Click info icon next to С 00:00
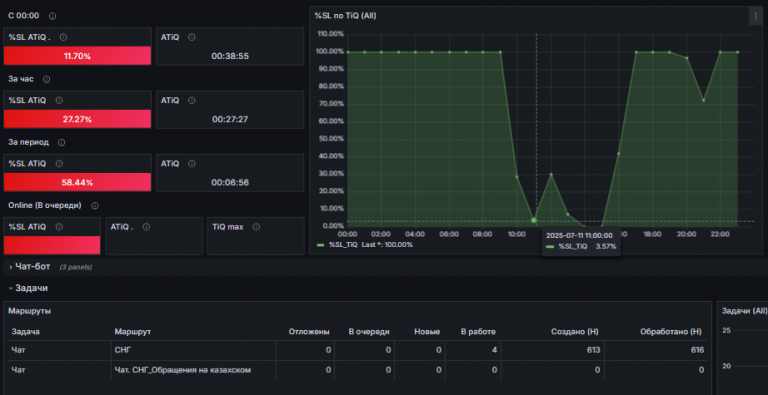Viewport: 768px width, 395px height. [52, 16]
